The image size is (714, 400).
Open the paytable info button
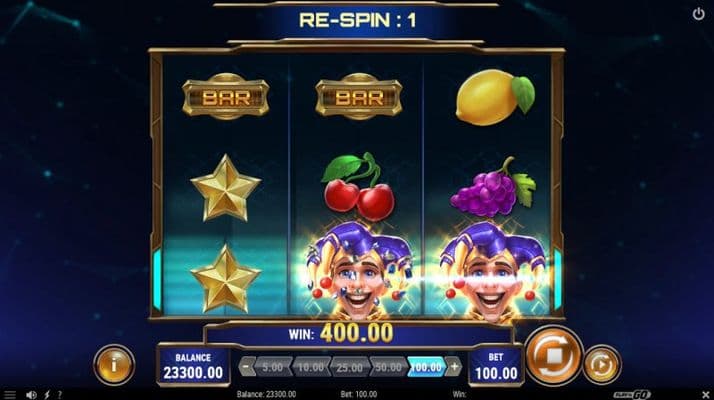114,365
